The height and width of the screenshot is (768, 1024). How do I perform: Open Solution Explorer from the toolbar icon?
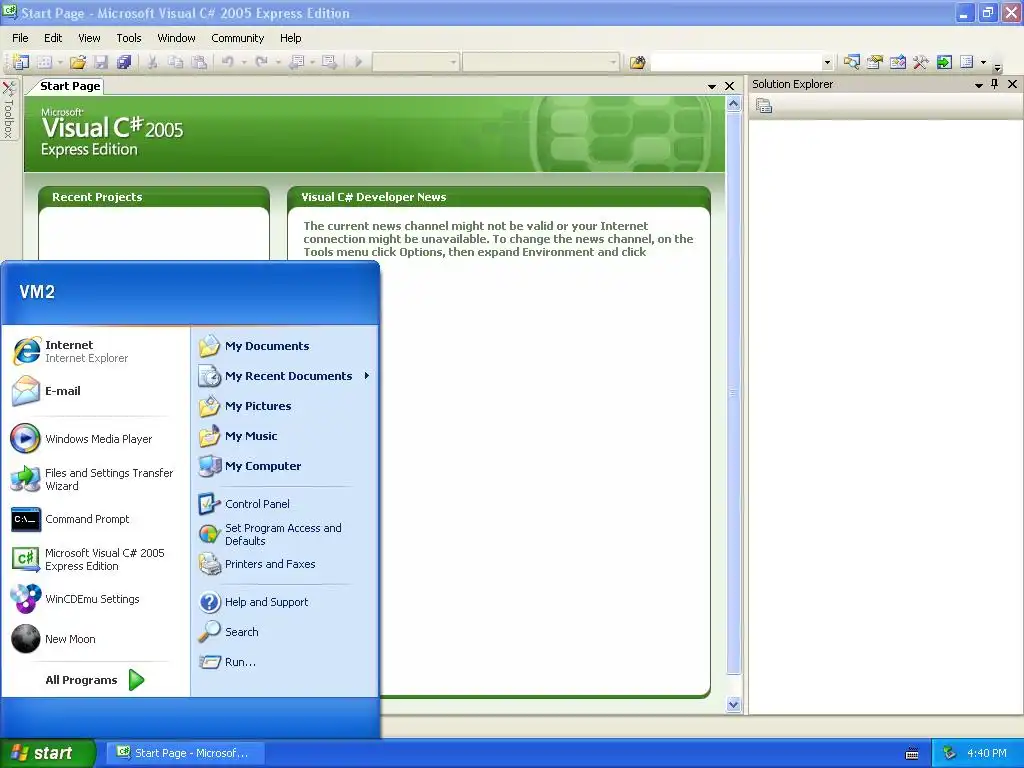click(852, 62)
